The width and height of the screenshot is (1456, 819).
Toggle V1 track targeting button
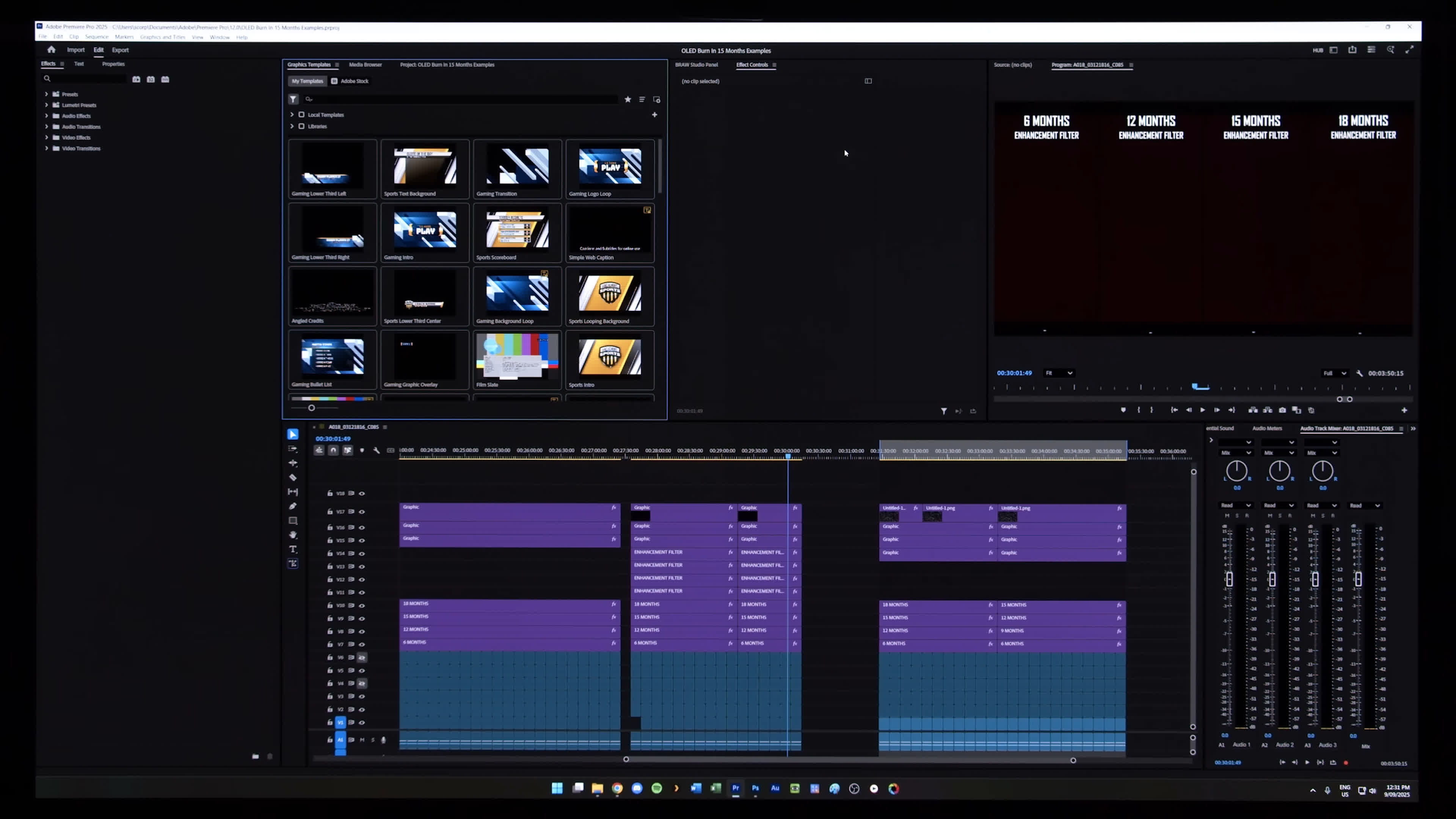[340, 722]
